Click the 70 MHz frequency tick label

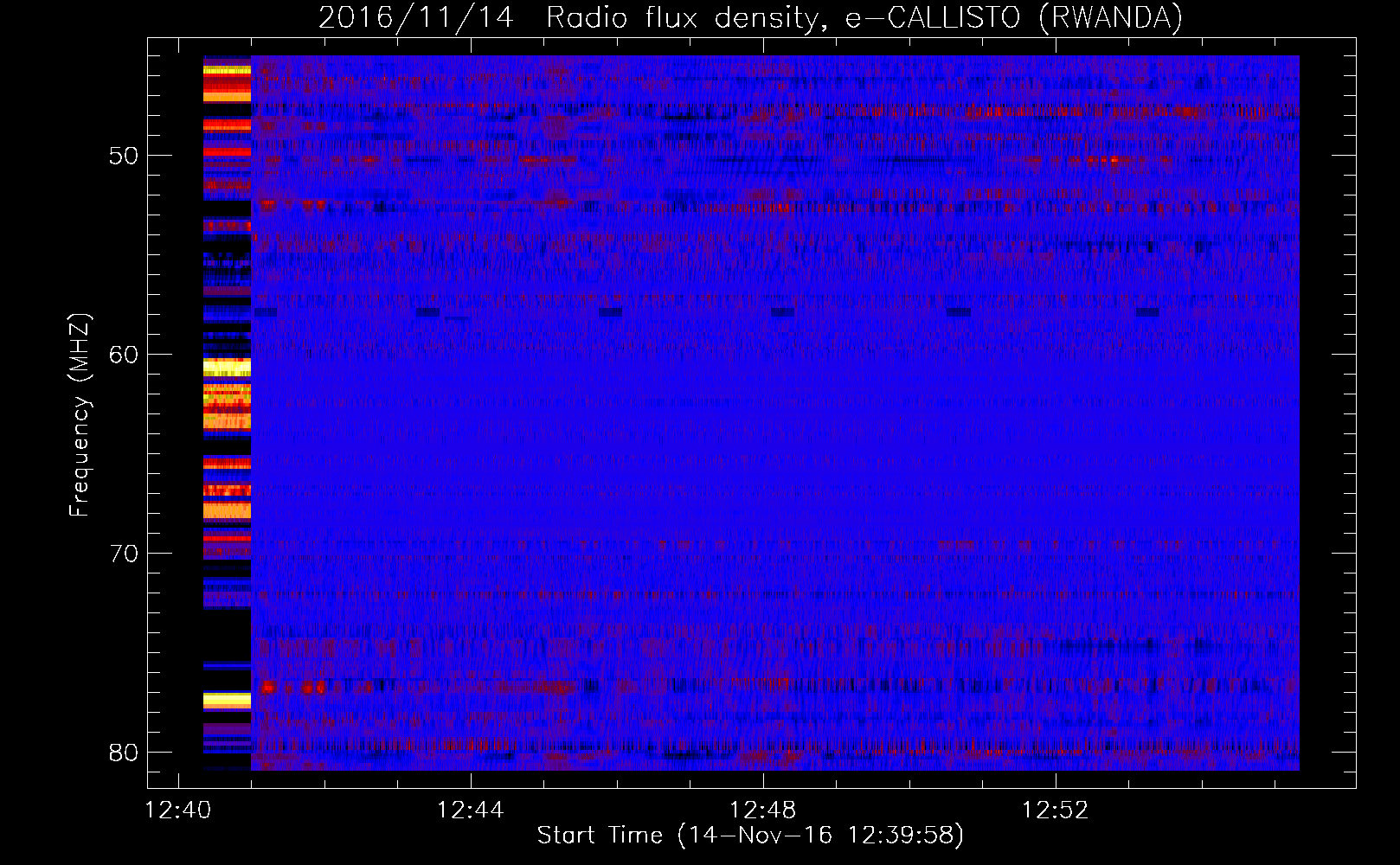[x=124, y=554]
